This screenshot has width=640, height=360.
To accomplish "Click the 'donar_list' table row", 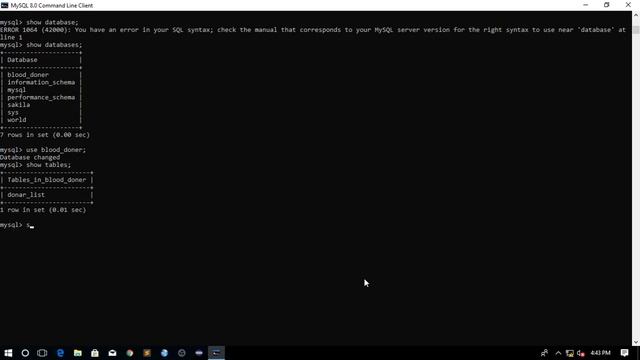I will click(x=26, y=195).
